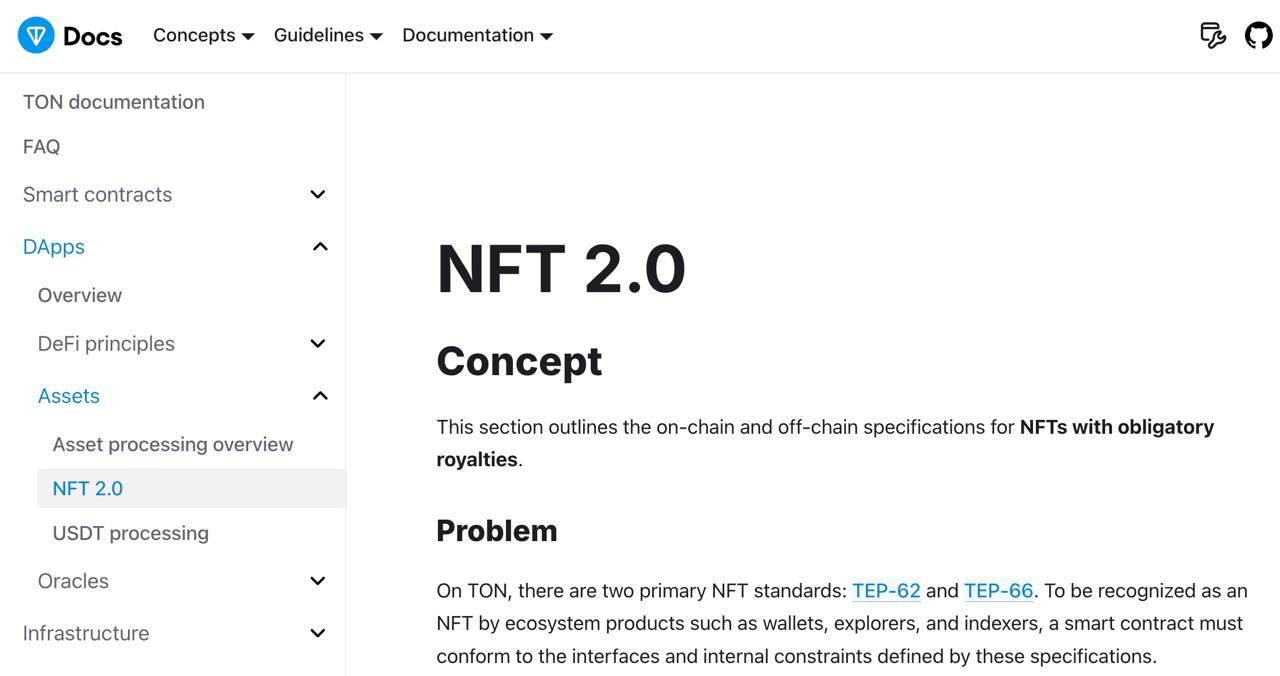Expand the DeFi principles chevron
This screenshot has width=1280, height=676.
[318, 343]
